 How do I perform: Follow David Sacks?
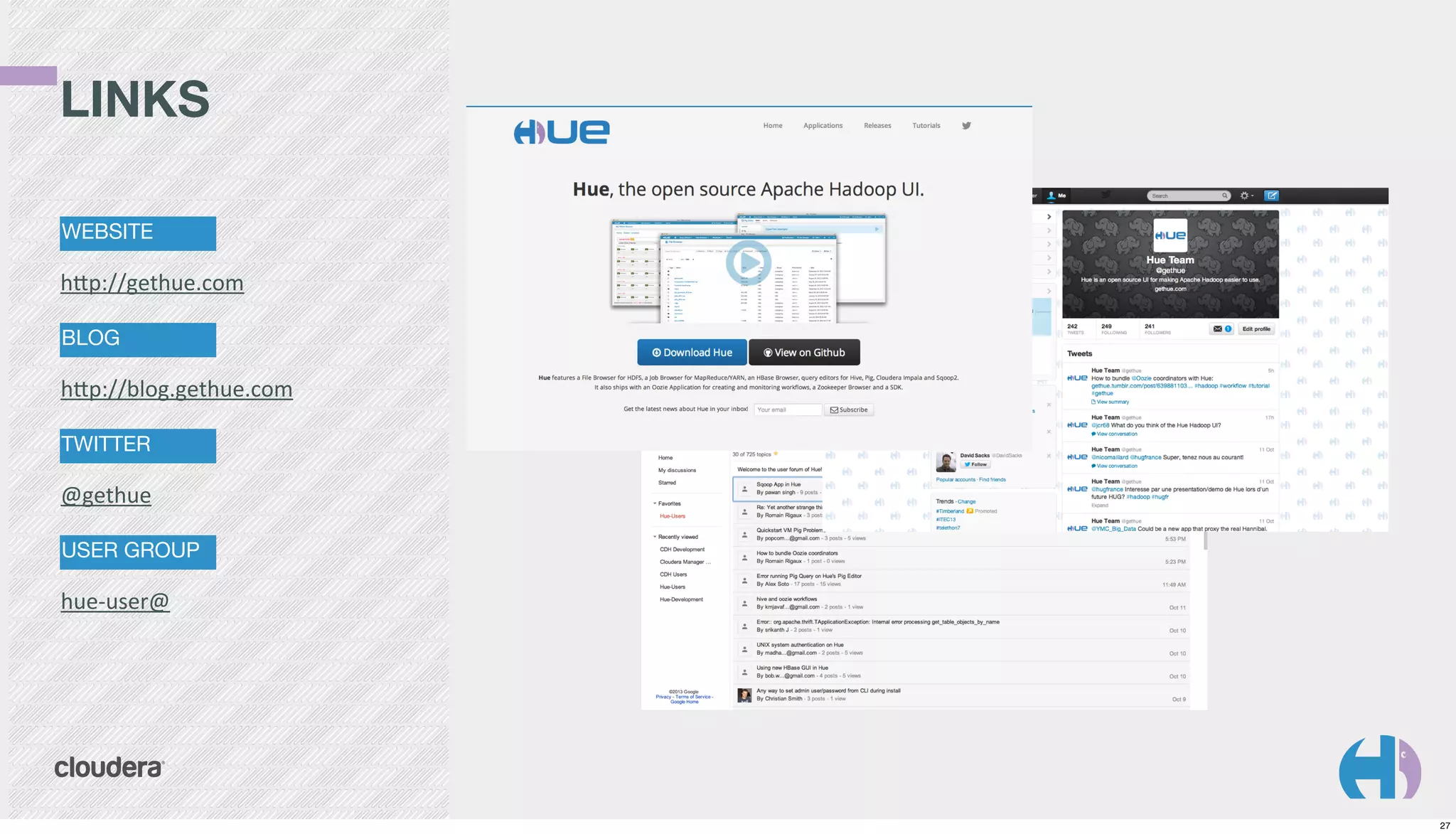pyautogui.click(x=975, y=464)
